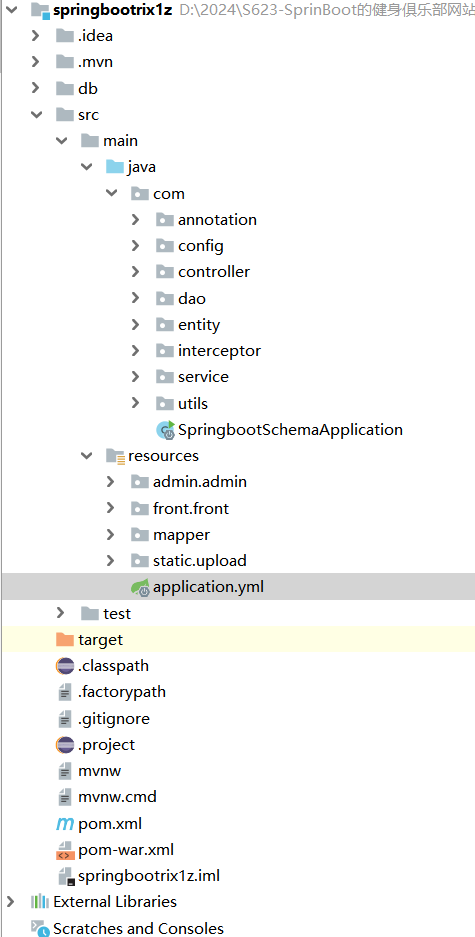Click the resources folder icon

[115, 456]
